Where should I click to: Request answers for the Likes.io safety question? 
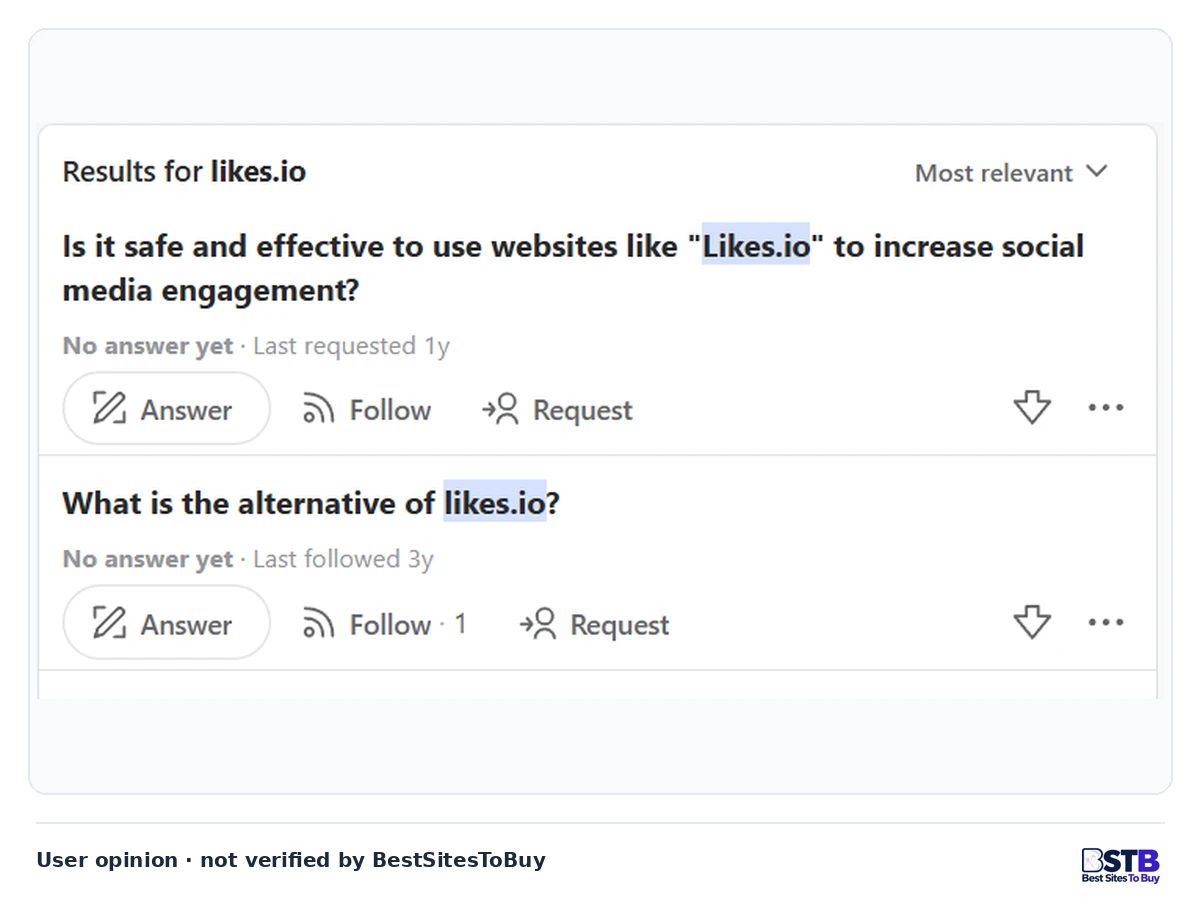click(x=557, y=410)
